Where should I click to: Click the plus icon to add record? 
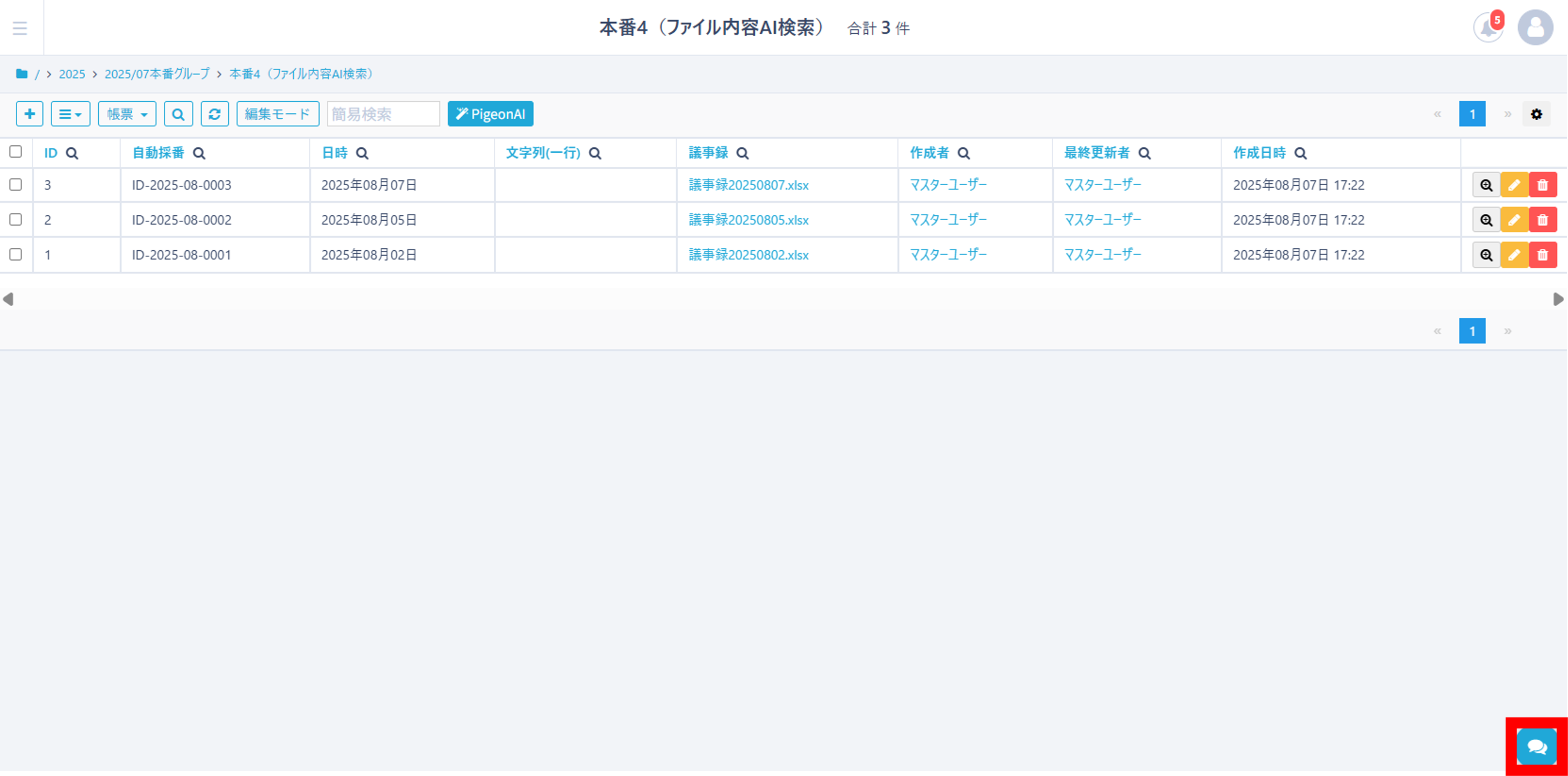tap(29, 114)
